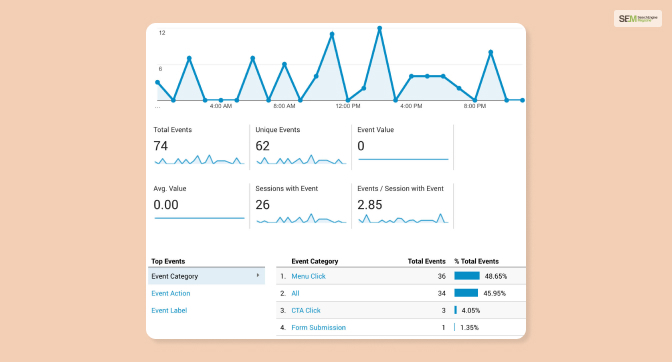This screenshot has height=362, width=672.
Task: Click the 45.95% bar for All
Action: tap(466, 293)
